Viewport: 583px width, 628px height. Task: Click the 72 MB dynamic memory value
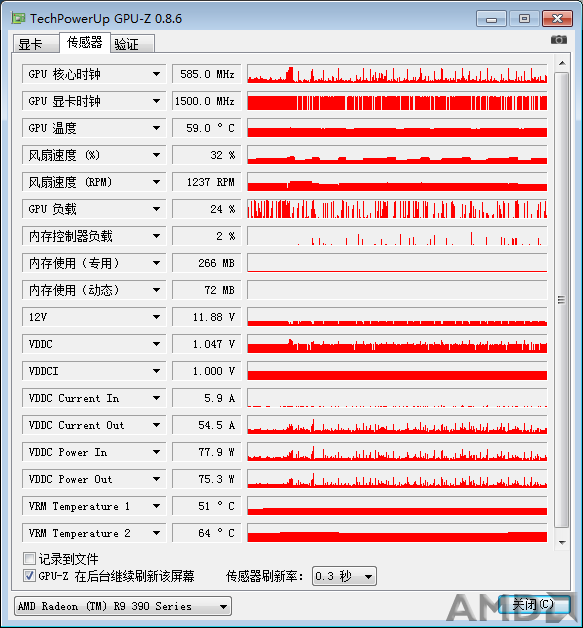tap(207, 290)
